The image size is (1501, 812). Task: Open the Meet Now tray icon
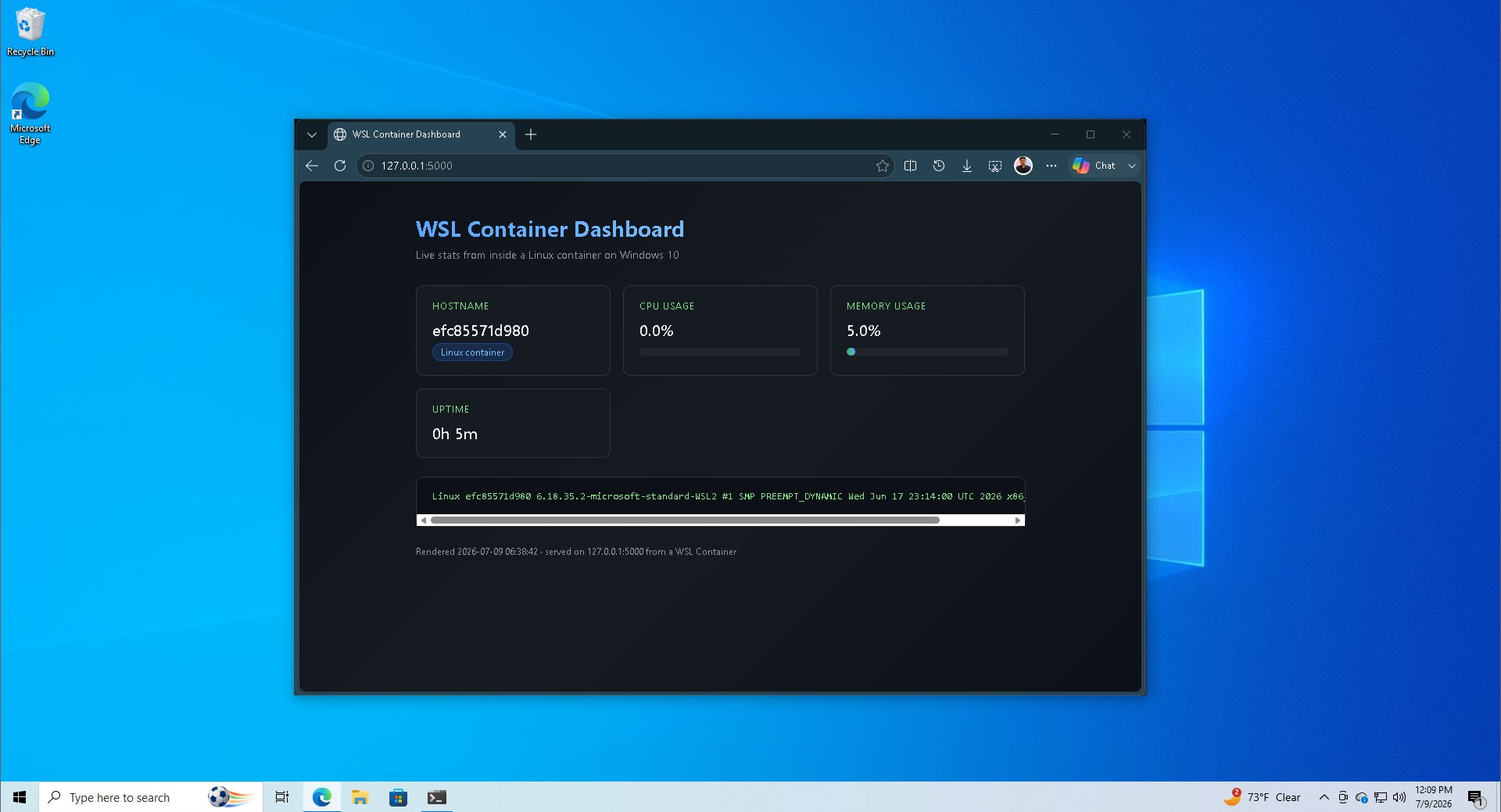pyautogui.click(x=1343, y=797)
